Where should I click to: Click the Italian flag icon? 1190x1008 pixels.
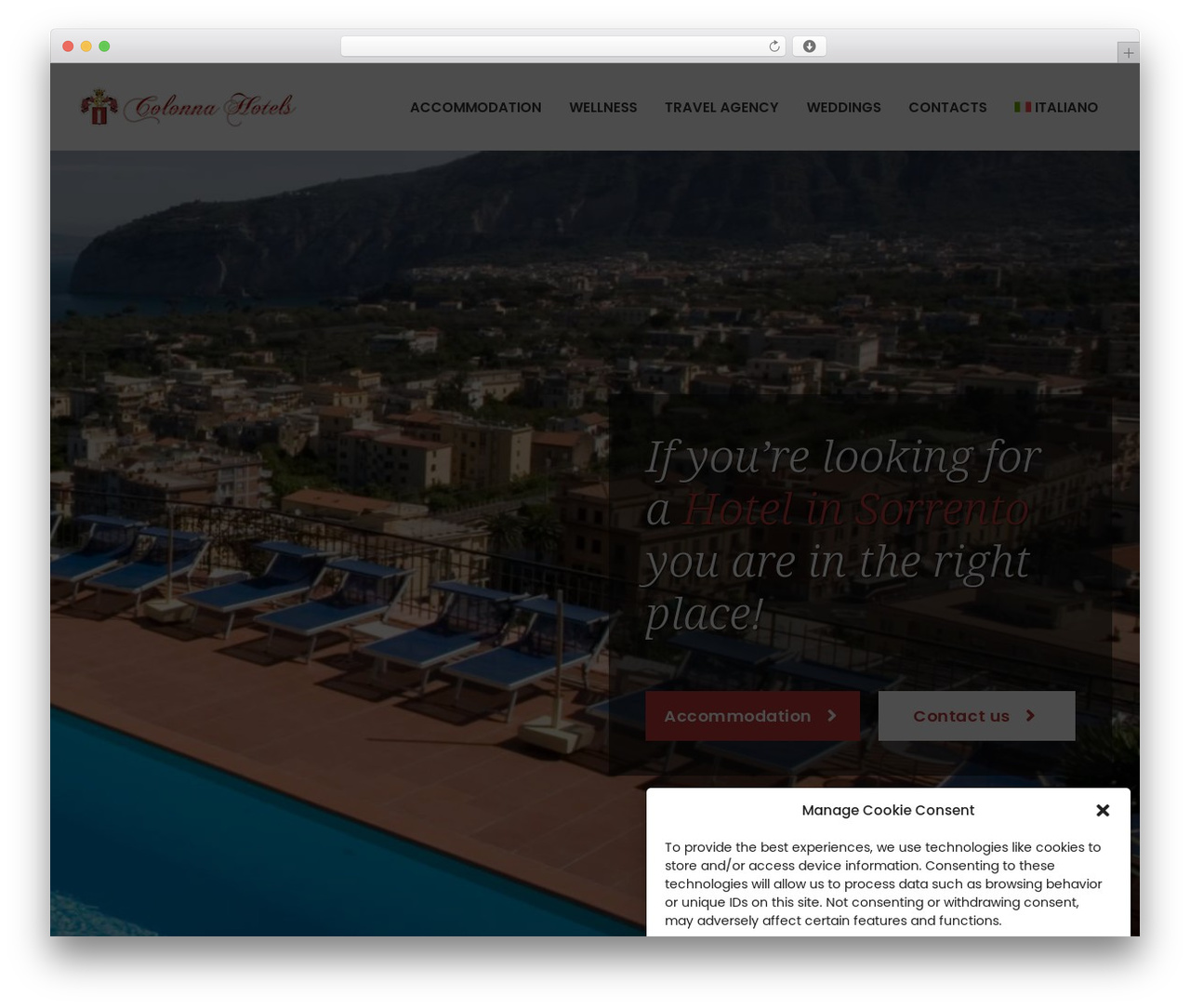pyautogui.click(x=1023, y=107)
